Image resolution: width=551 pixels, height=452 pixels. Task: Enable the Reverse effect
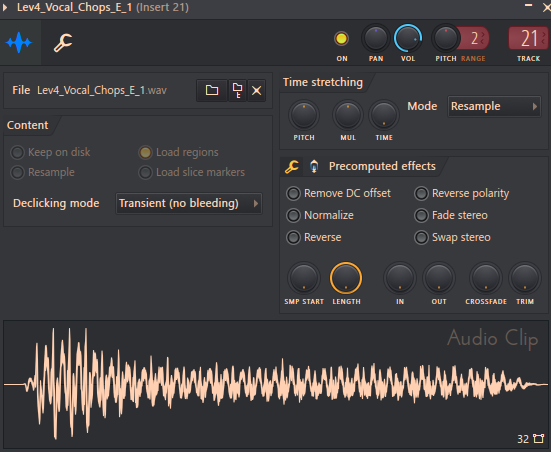[x=314, y=237]
